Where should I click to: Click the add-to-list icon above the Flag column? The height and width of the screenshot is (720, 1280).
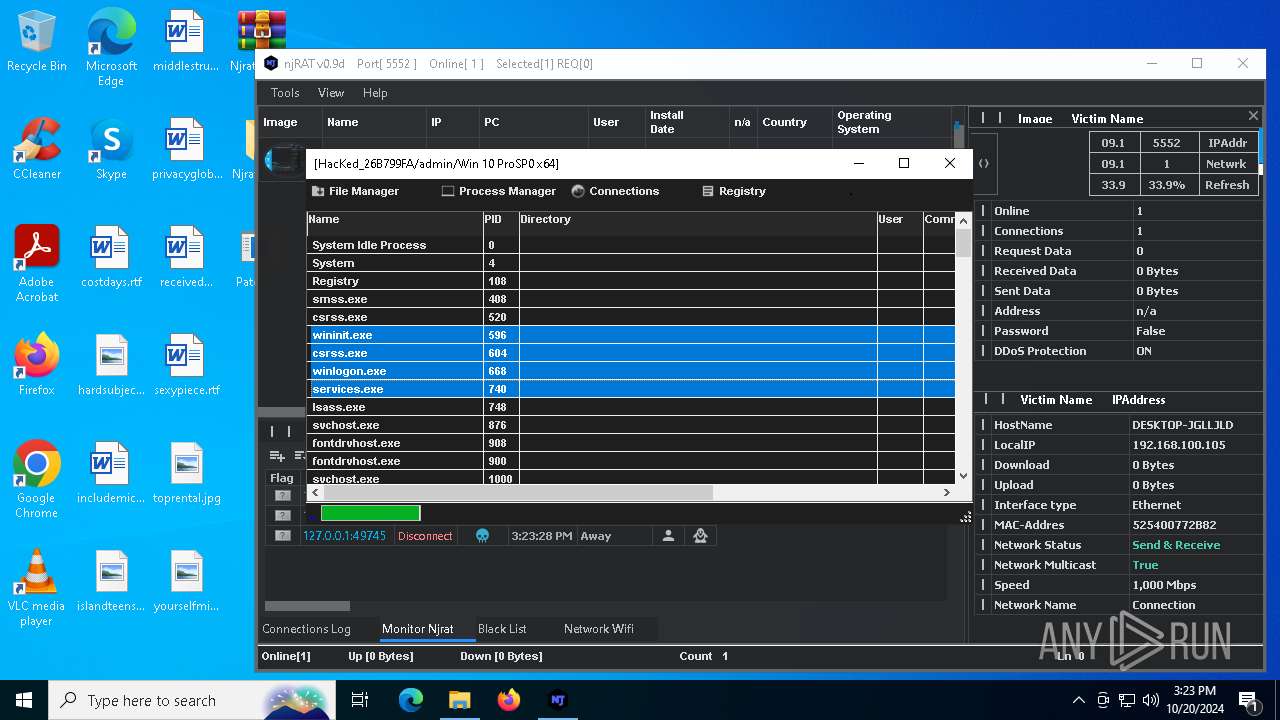(x=277, y=456)
